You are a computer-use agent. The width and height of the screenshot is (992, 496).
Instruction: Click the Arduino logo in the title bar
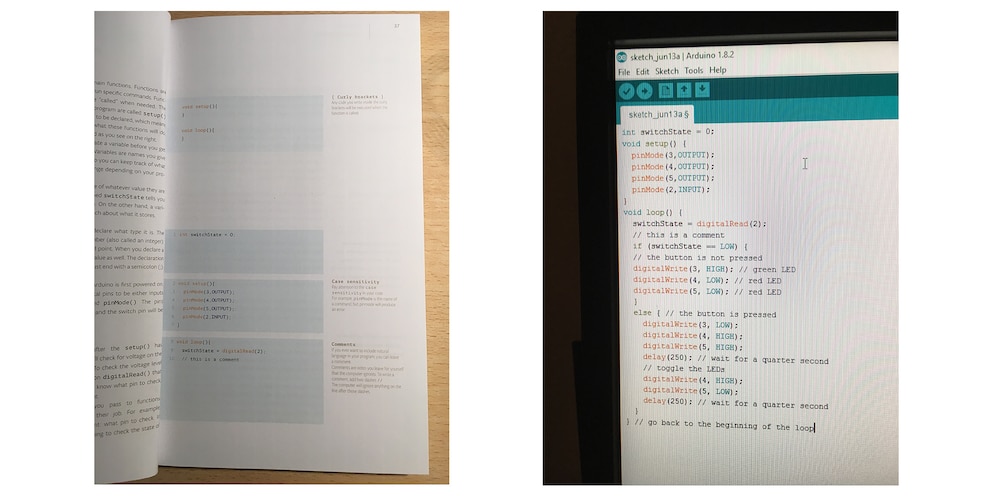(621, 56)
